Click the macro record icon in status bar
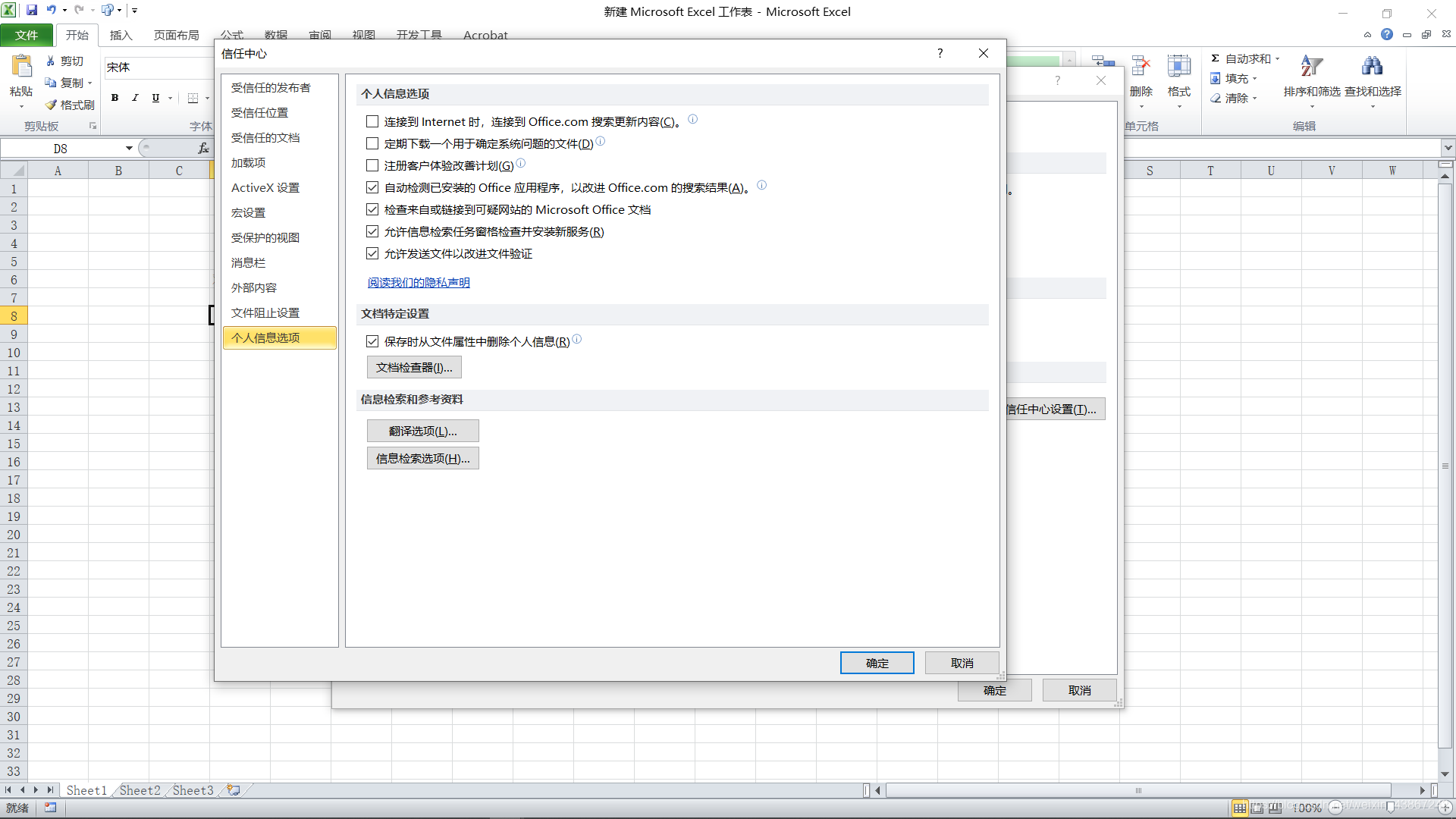This screenshot has height=819, width=1456. 50,808
